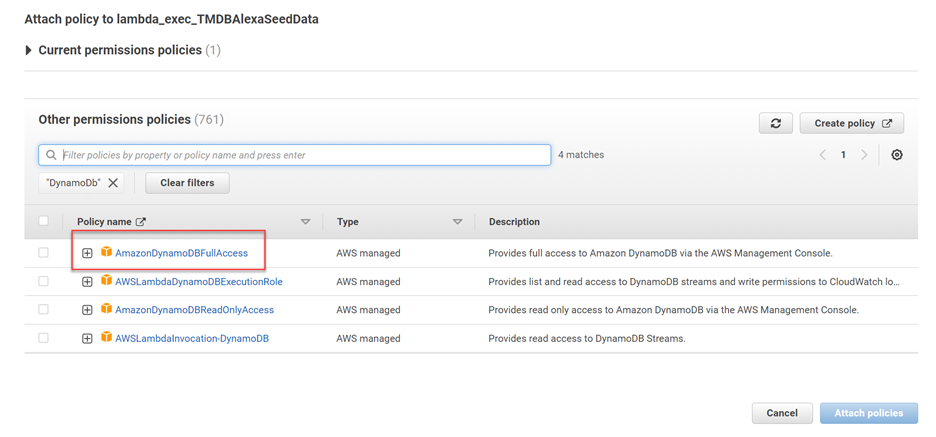Click description "Provides full access to Amazon DynamoDB"
Image resolution: width=936 pixels, height=437 pixels.
pyautogui.click(x=660, y=253)
